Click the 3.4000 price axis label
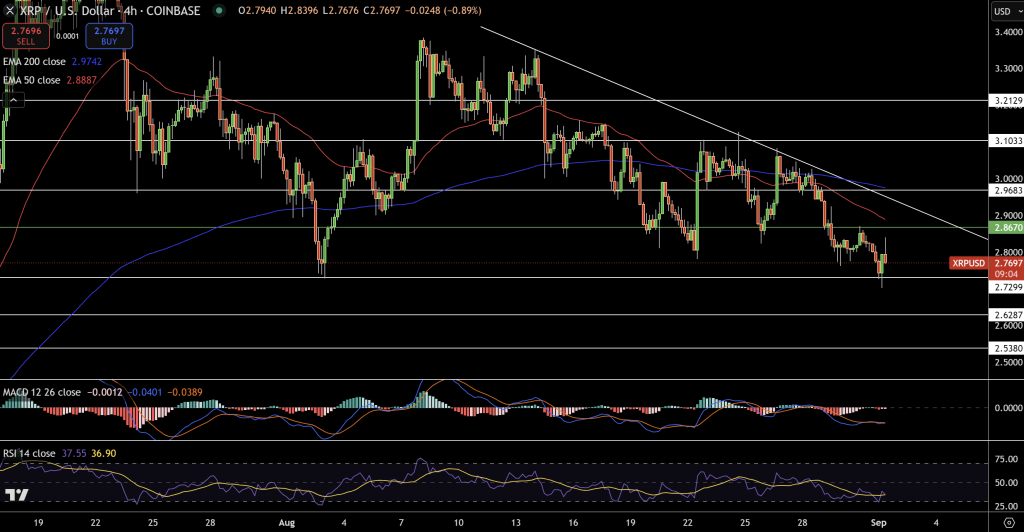The height and width of the screenshot is (532, 1024). pos(1008,31)
